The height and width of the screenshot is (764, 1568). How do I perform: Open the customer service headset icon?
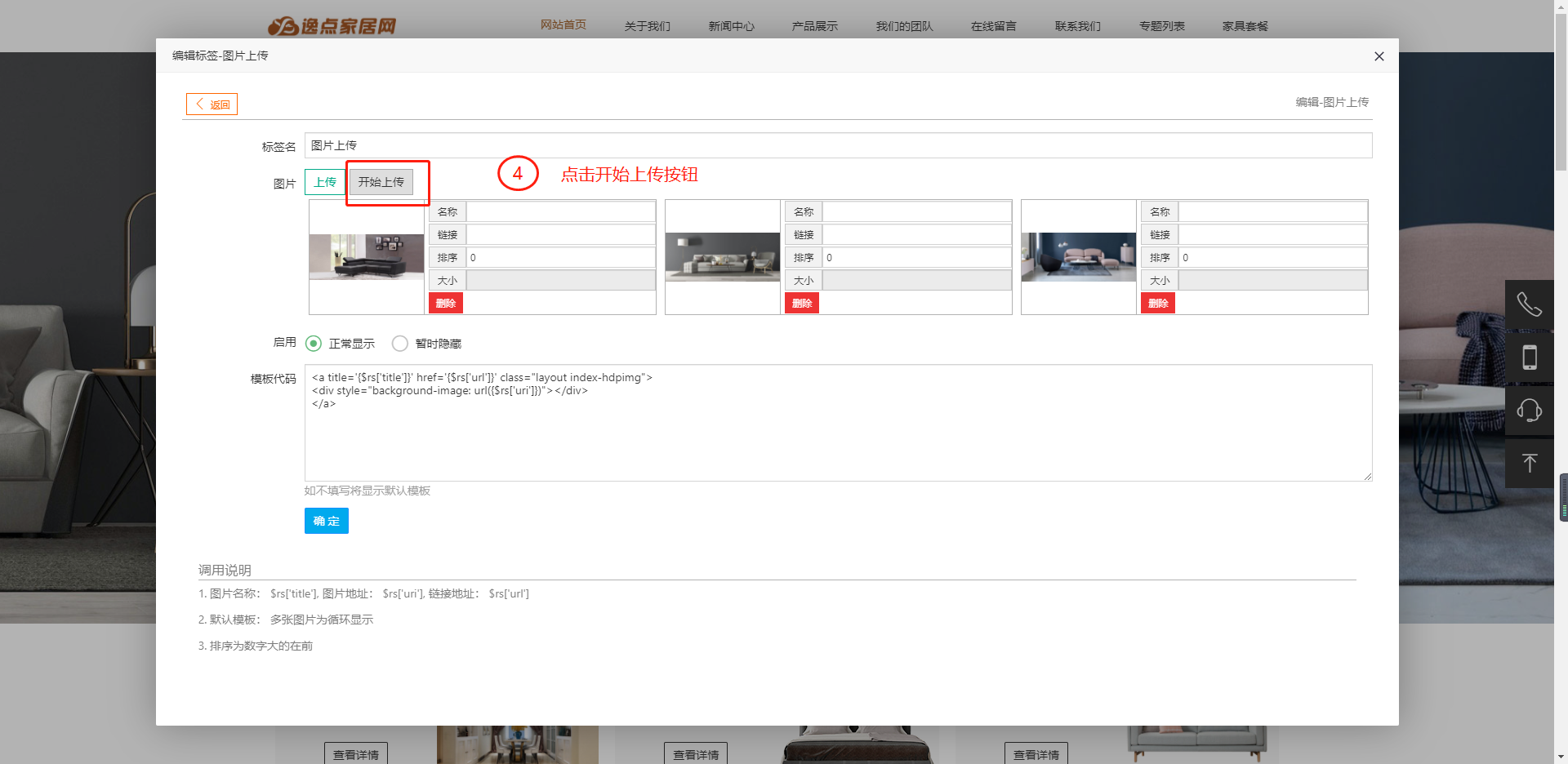(1529, 410)
